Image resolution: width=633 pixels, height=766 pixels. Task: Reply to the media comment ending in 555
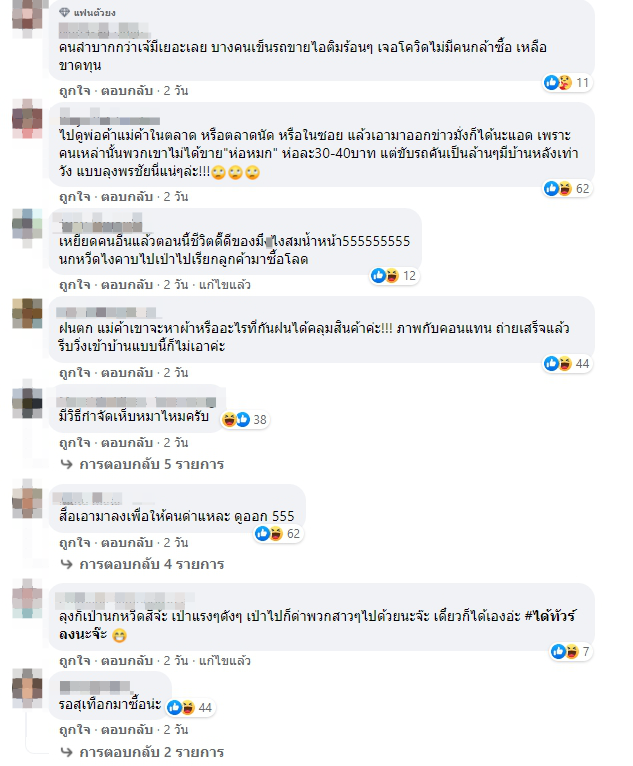point(127,543)
